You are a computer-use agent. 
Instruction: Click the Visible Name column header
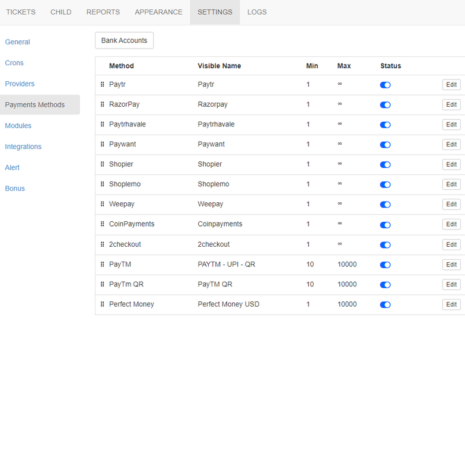coord(219,66)
